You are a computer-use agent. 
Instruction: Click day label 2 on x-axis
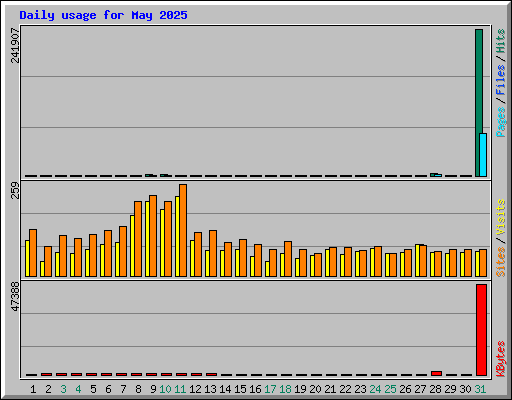48,389
